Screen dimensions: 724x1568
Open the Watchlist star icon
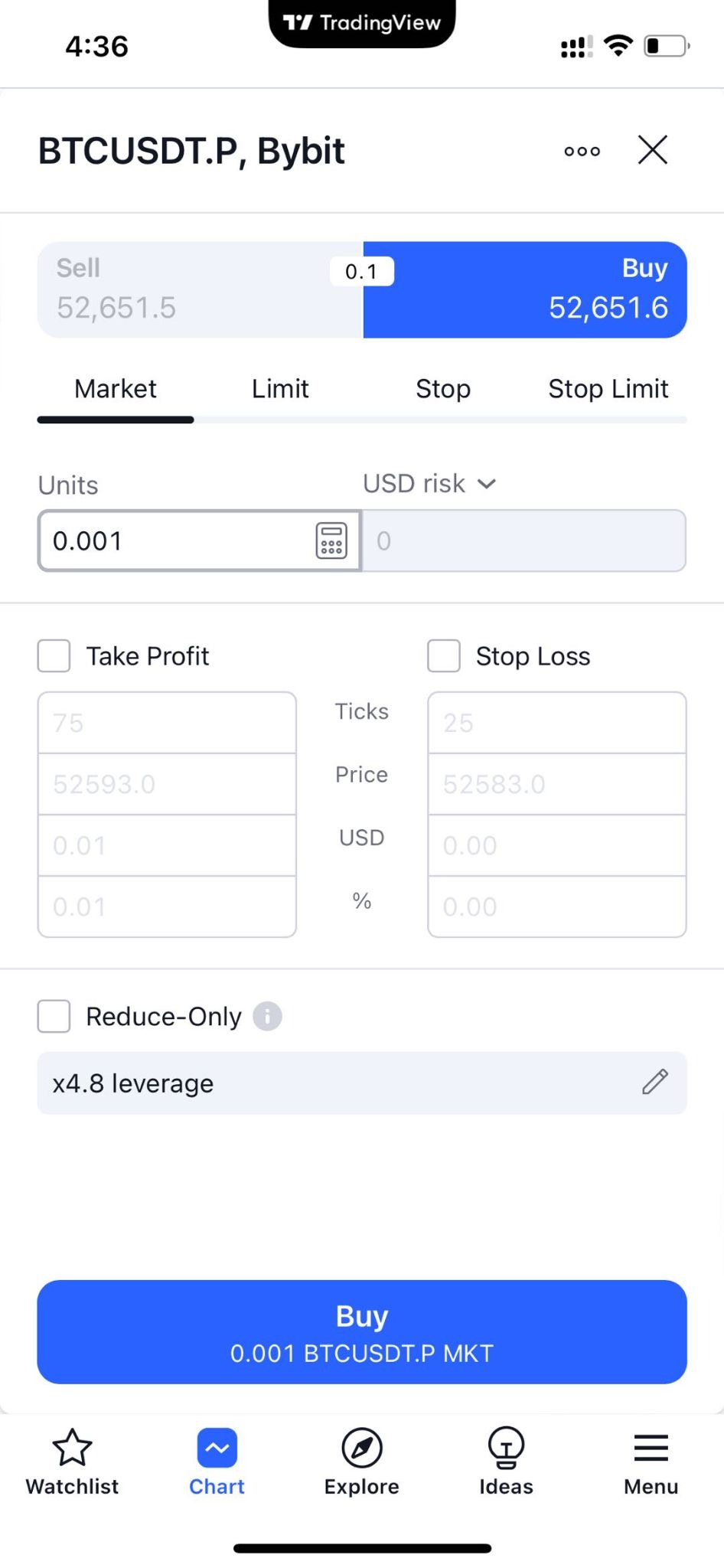pyautogui.click(x=72, y=1447)
